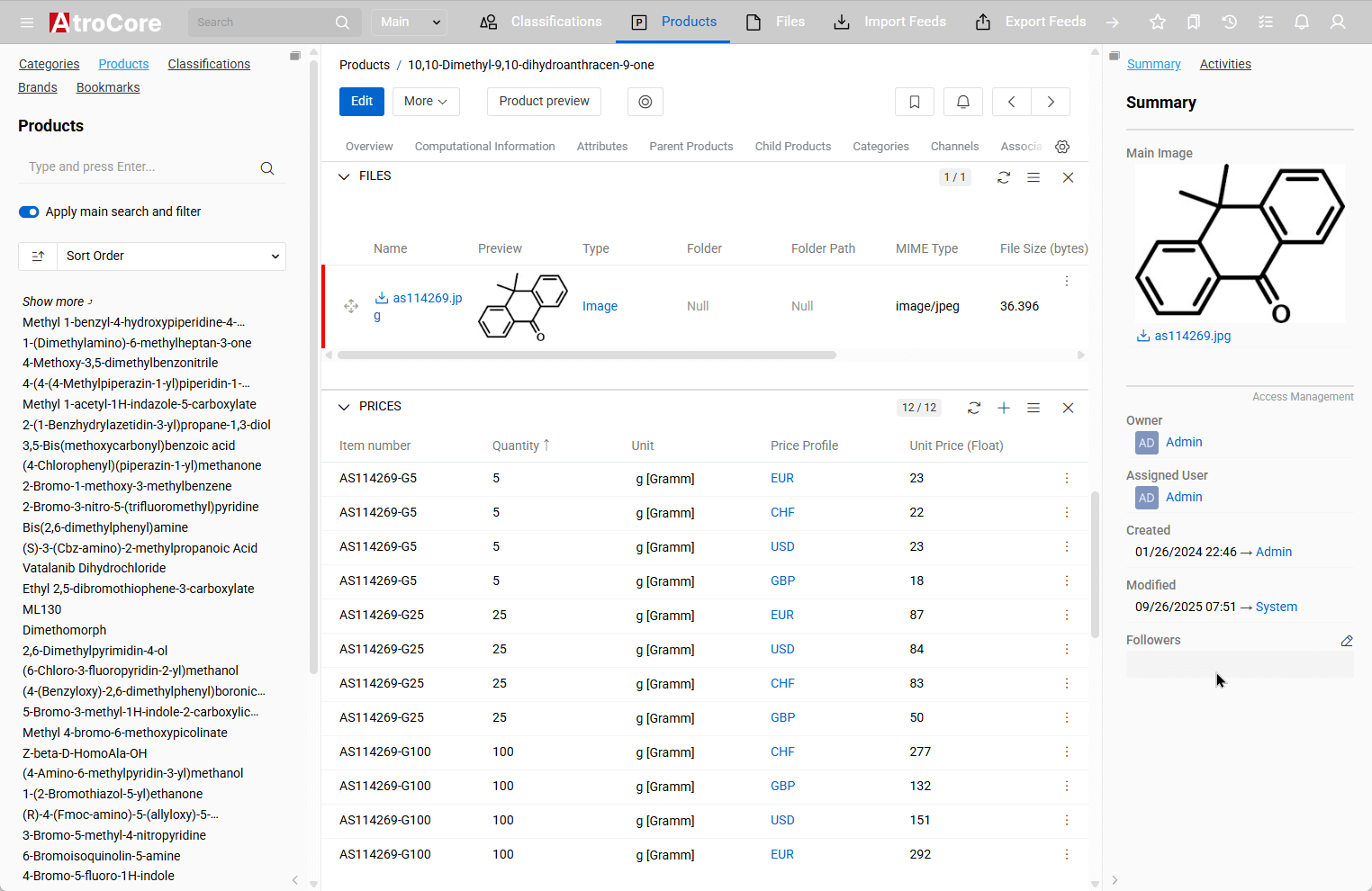
Task: Go to next product with right arrow
Action: click(x=1051, y=102)
